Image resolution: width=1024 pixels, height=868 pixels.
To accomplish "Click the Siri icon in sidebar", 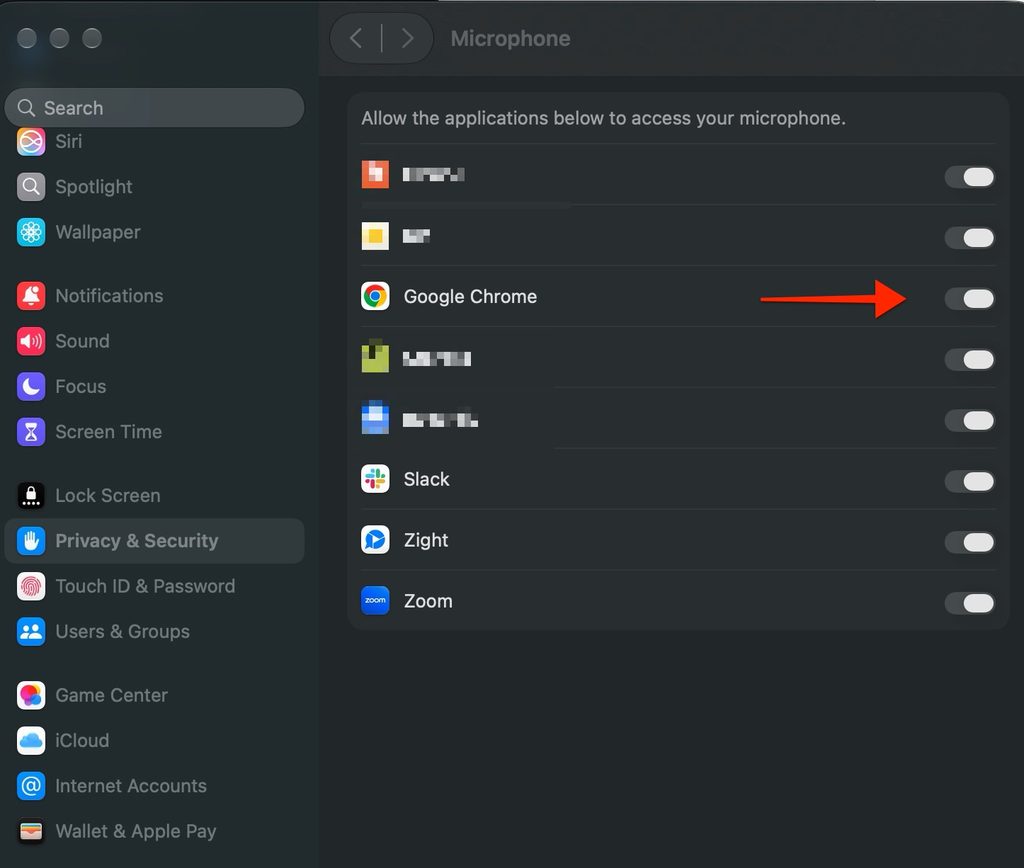I will click(31, 142).
